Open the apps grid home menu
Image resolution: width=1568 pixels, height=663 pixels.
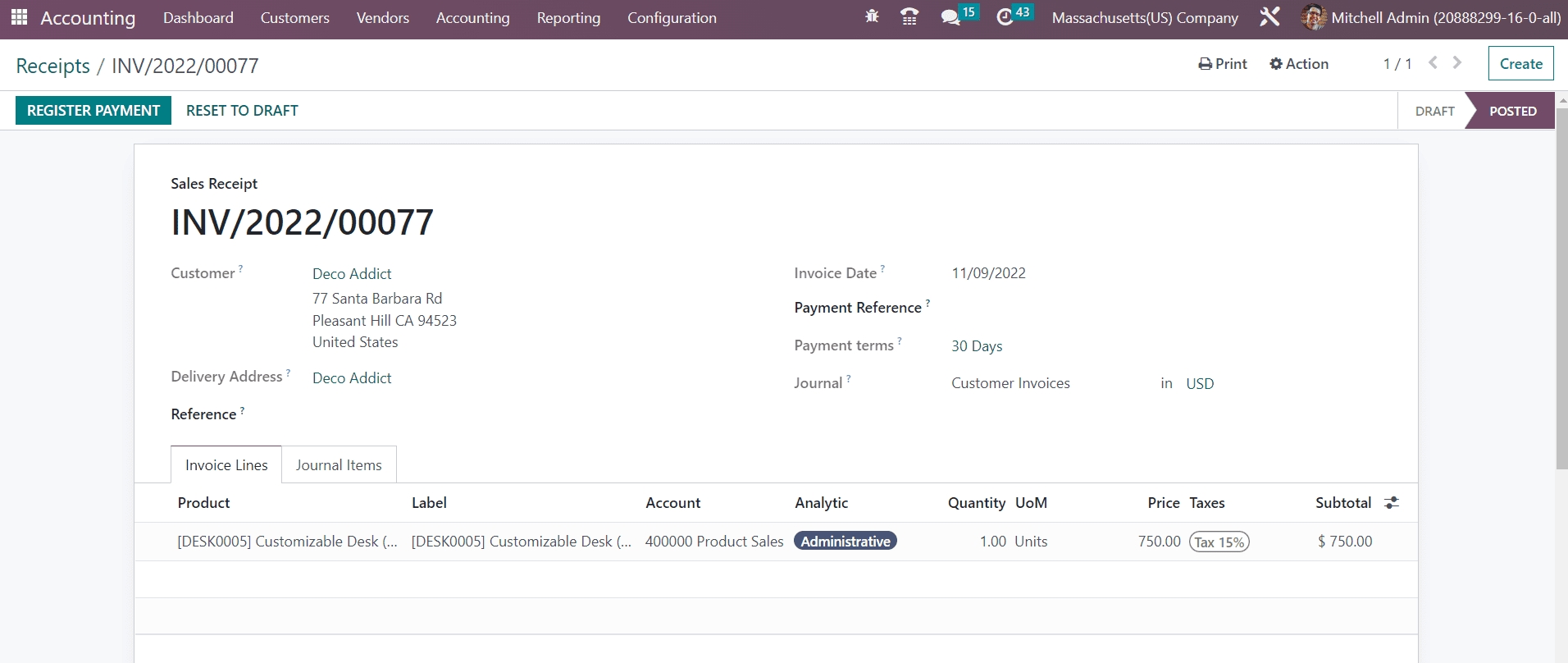tap(19, 17)
